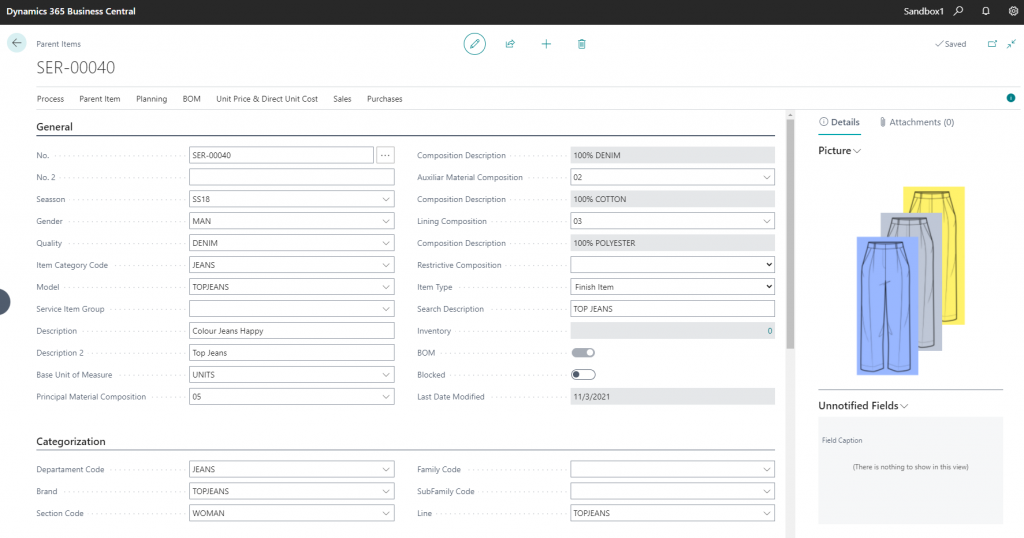The width and height of the screenshot is (1024, 538).
Task: Open Auxiliar Material Composition dropdown
Action: [767, 177]
